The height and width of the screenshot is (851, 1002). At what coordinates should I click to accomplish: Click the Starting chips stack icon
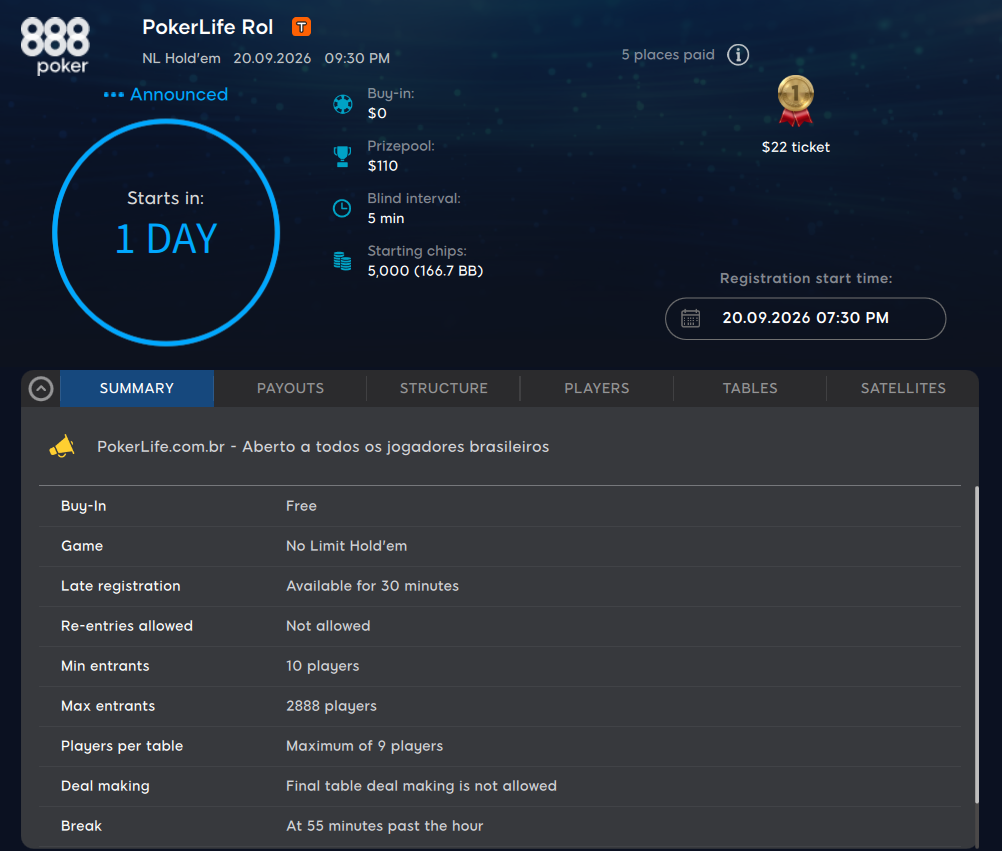pos(343,261)
